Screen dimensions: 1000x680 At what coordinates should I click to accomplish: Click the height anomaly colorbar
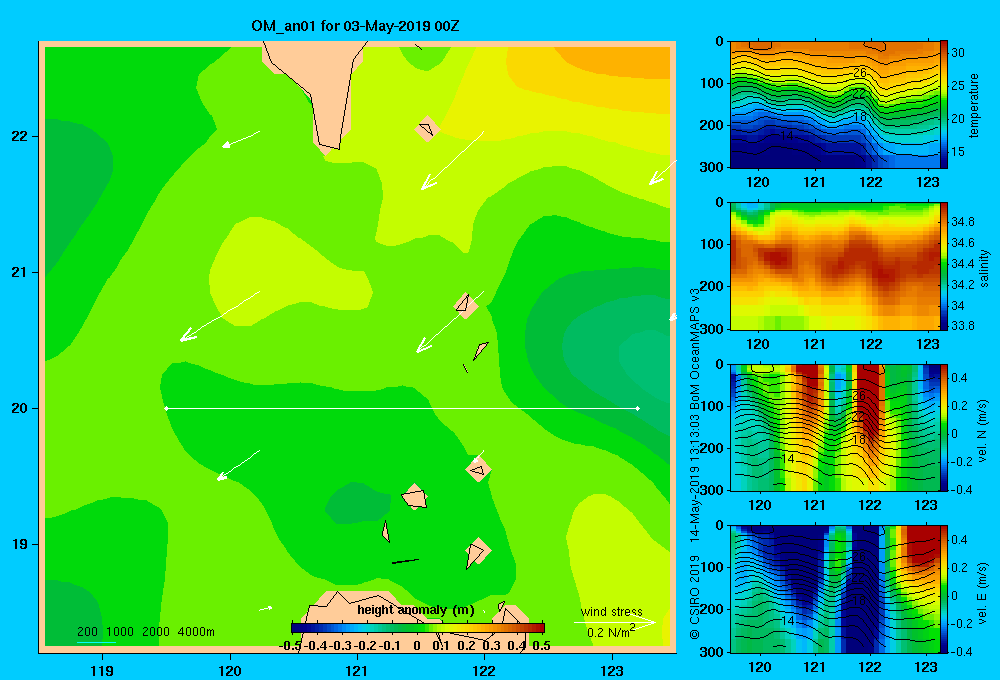tap(418, 628)
